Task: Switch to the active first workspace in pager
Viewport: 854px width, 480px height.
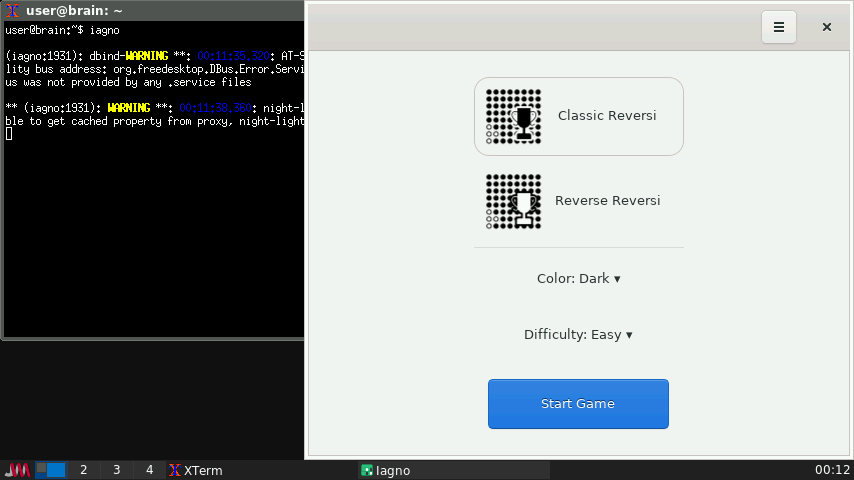Action: click(x=51, y=470)
